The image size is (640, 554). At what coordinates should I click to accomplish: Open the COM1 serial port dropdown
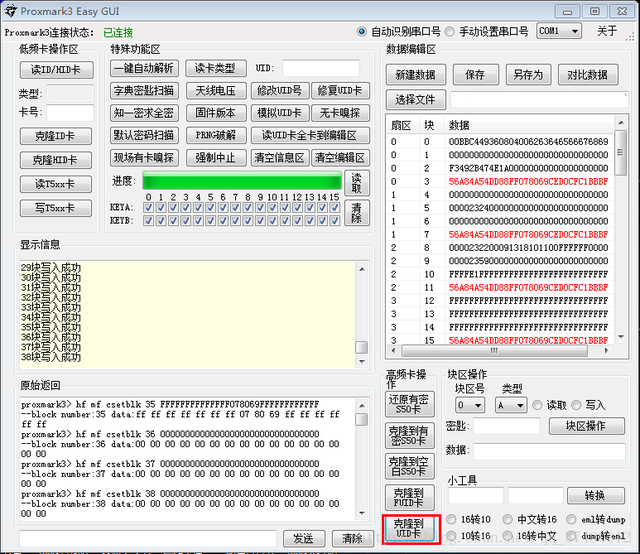pos(559,31)
